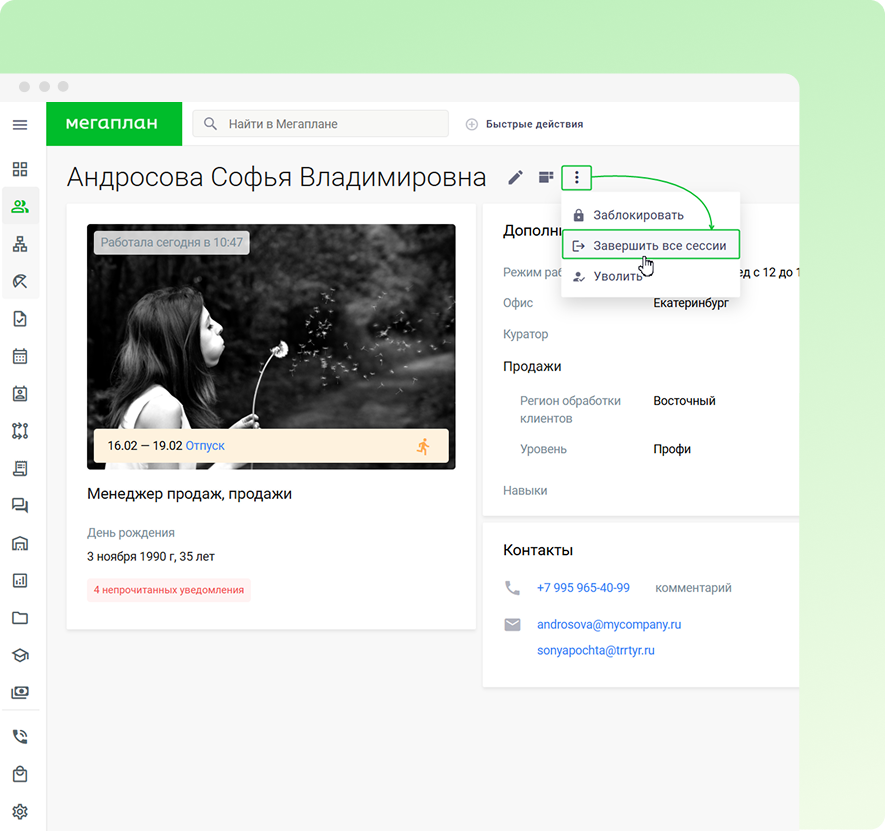The image size is (885, 831).
Task: Click the three-dot more actions button
Action: [576, 177]
